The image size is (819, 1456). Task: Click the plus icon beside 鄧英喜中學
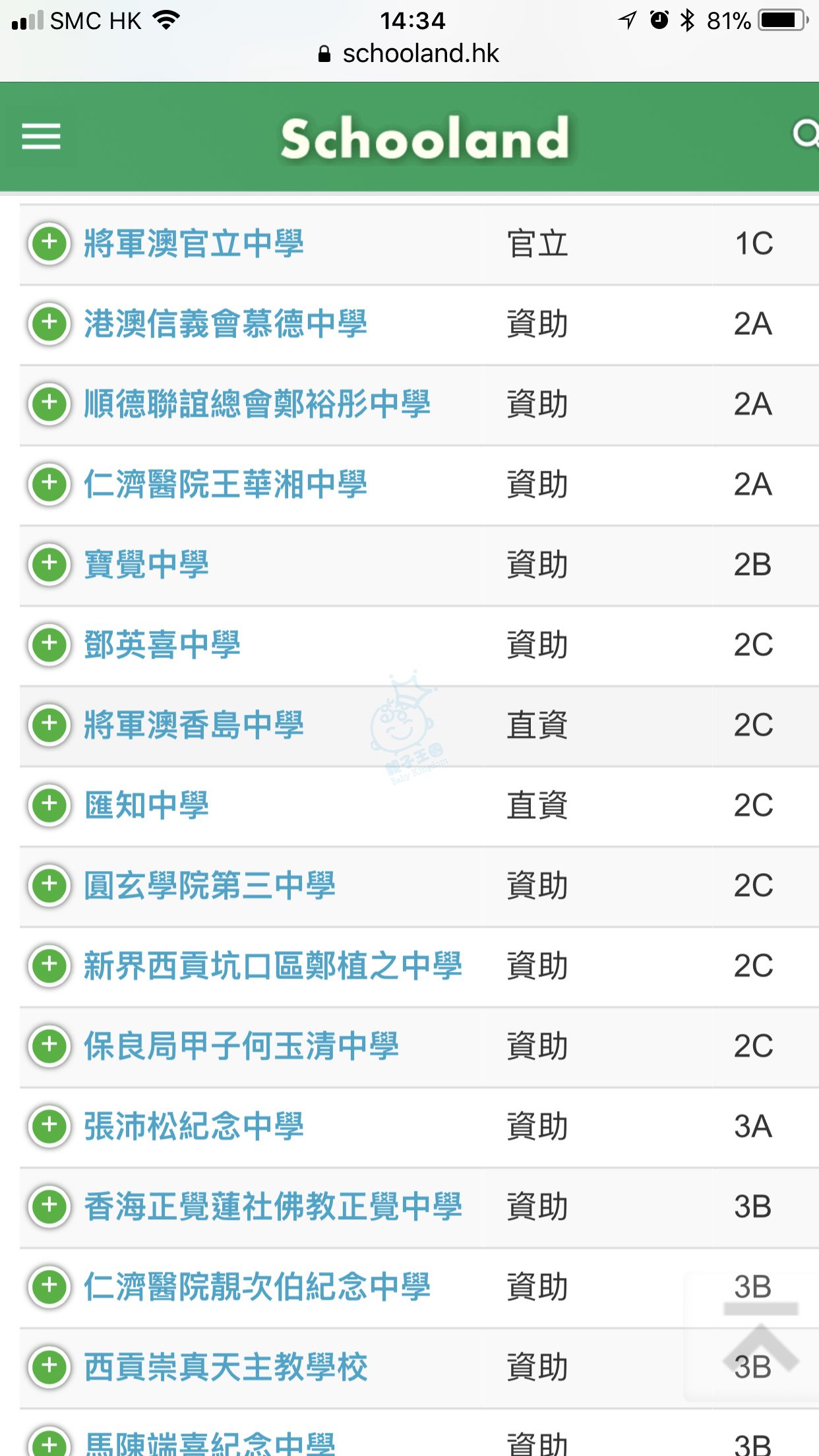pyautogui.click(x=49, y=644)
